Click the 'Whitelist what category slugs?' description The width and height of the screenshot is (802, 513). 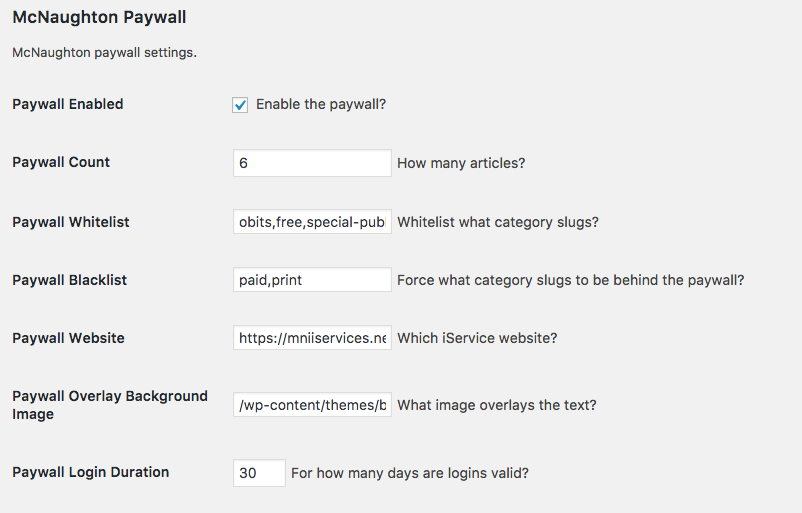pyautogui.click(x=498, y=221)
